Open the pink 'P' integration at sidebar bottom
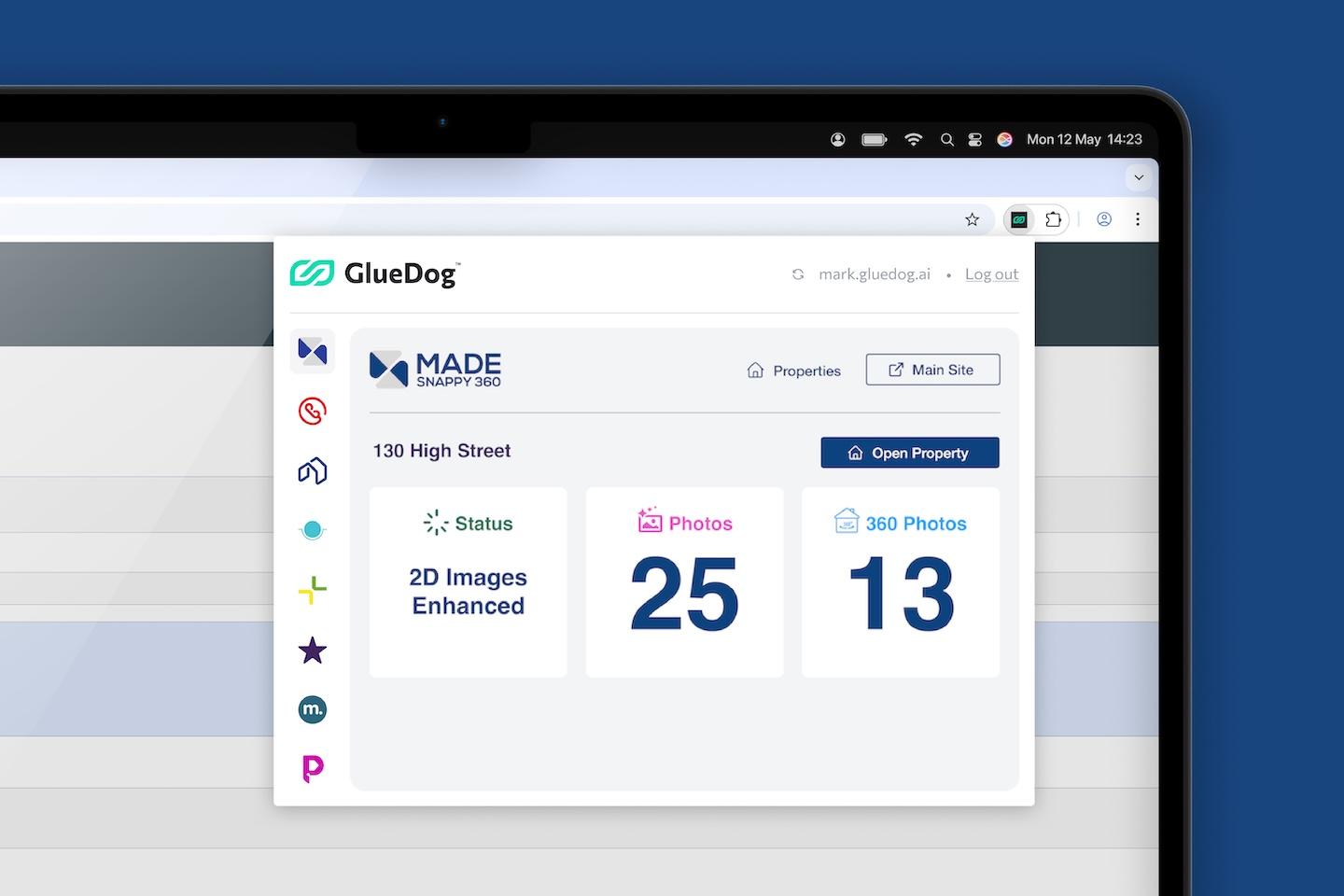The height and width of the screenshot is (896, 1344). (312, 767)
